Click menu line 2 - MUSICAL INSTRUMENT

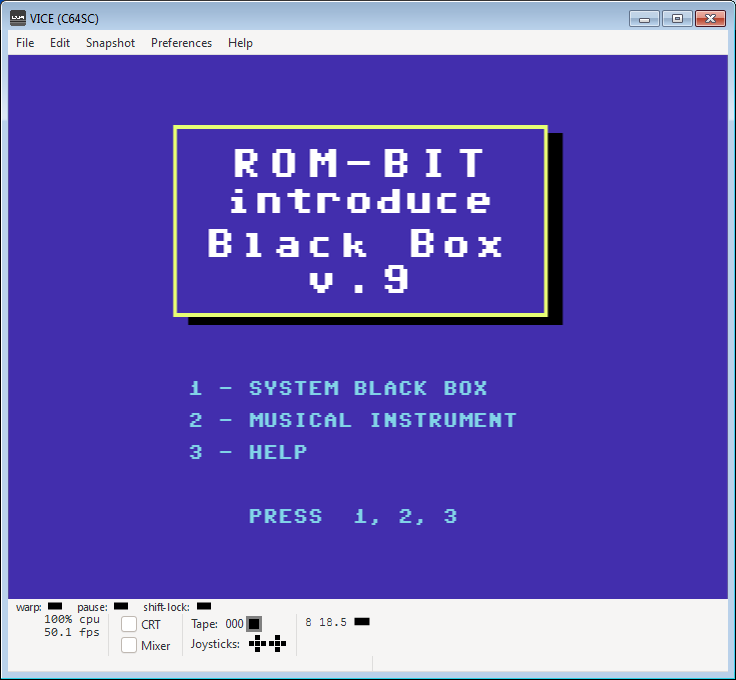point(353,420)
